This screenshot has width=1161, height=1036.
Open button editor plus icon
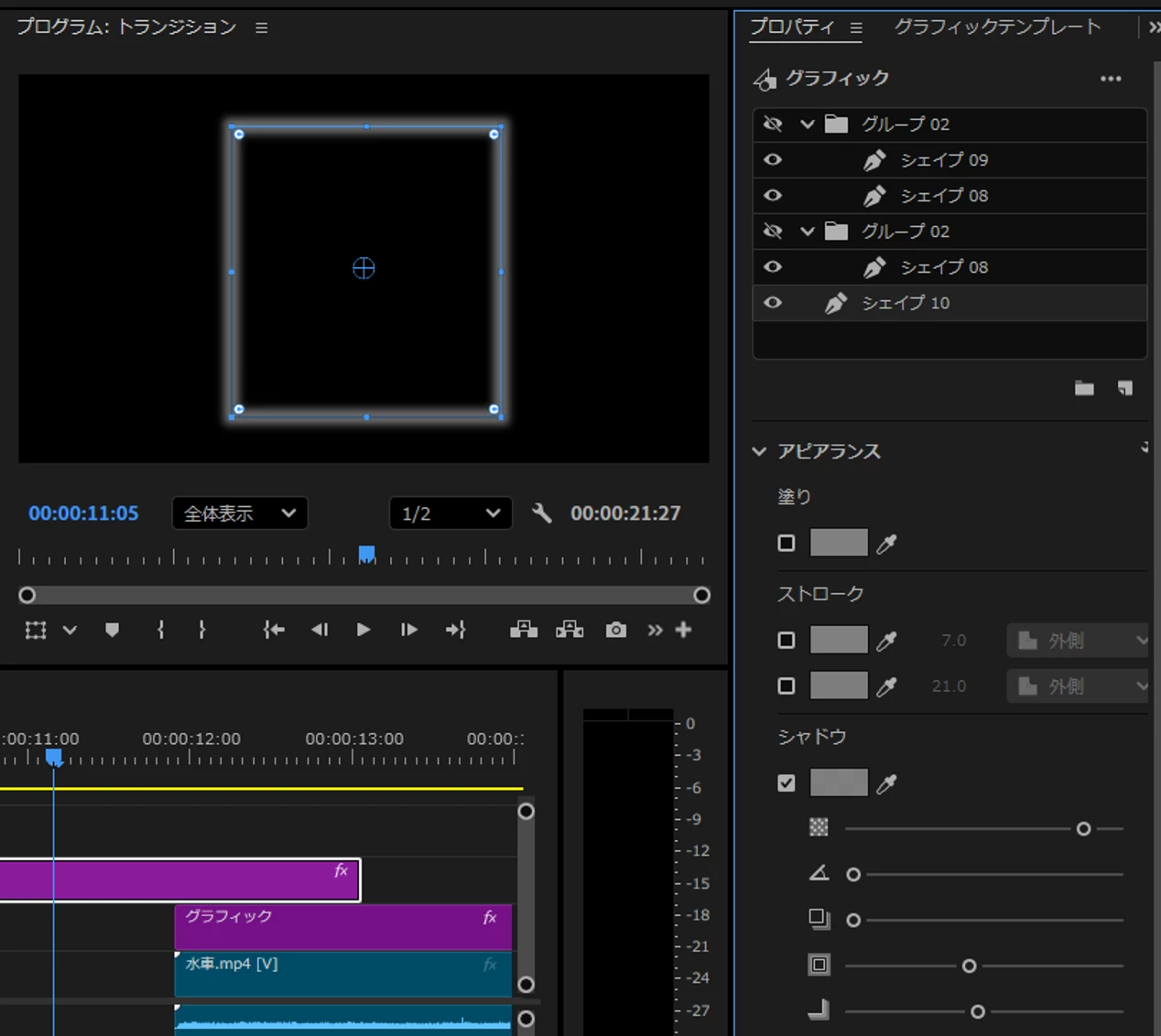[x=683, y=630]
